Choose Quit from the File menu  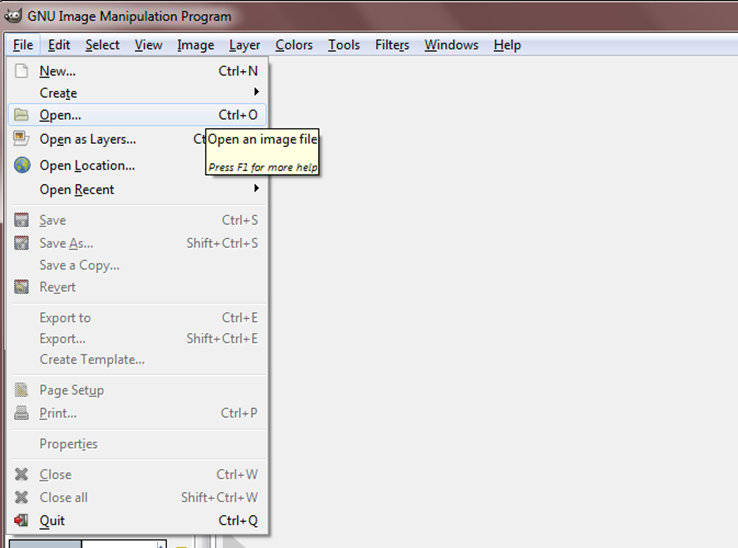click(137, 521)
